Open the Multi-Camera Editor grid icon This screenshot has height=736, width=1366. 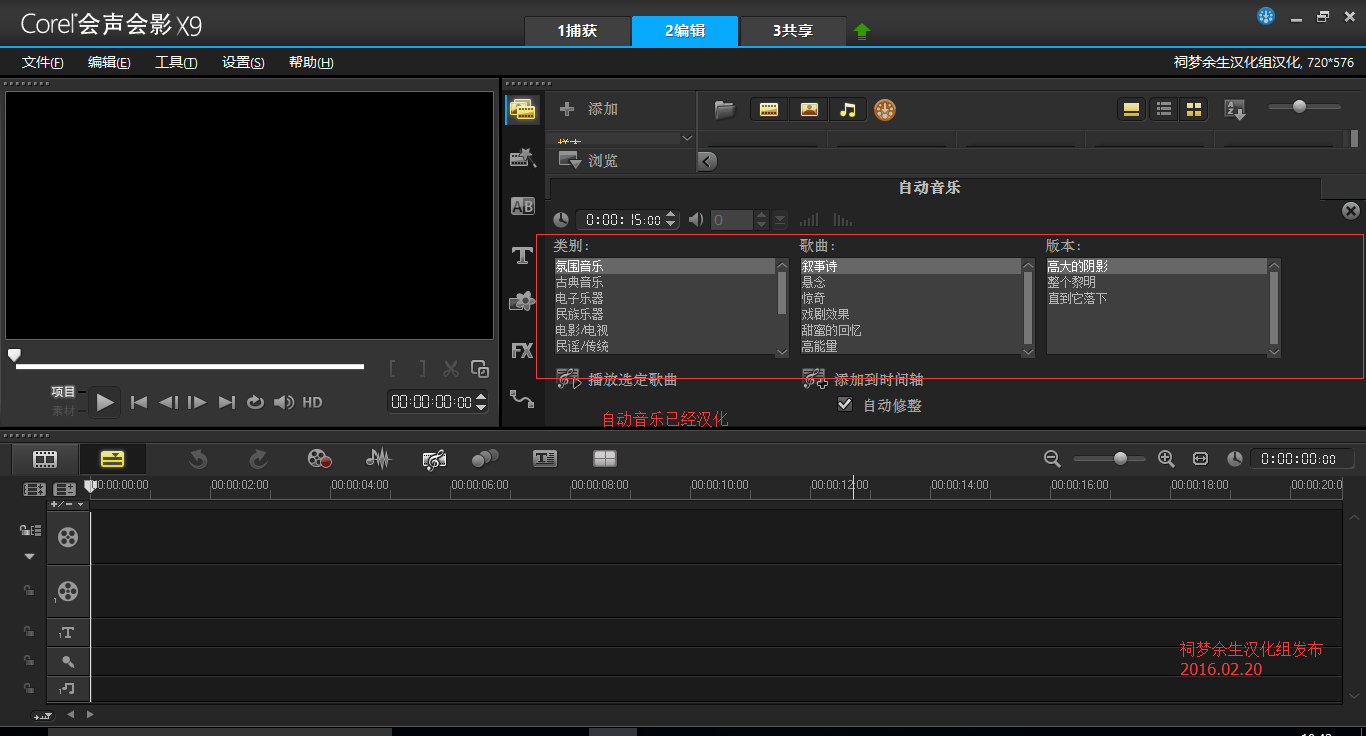pos(605,458)
